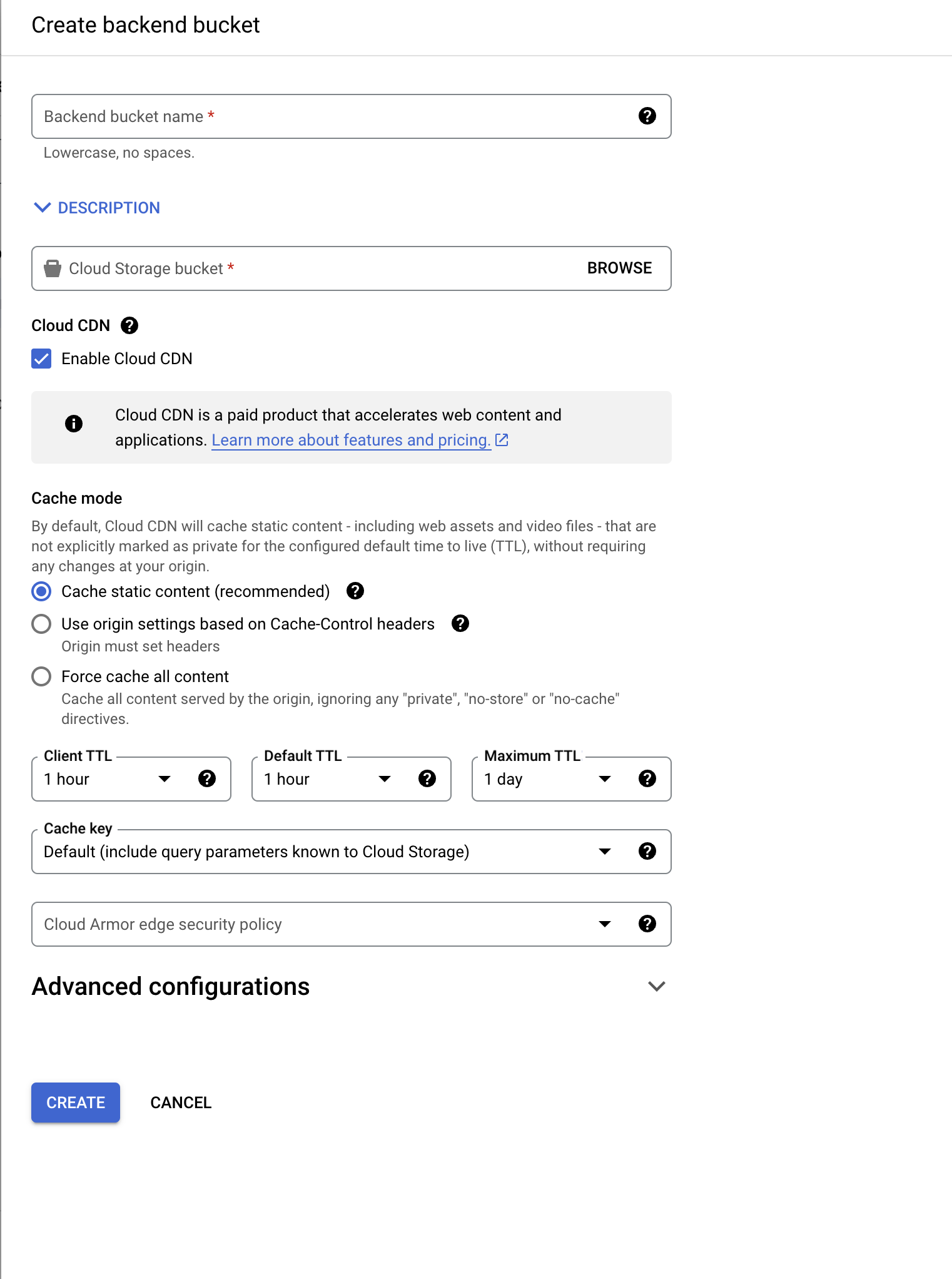The width and height of the screenshot is (952, 1279).
Task: Click the Cloud CDN help icon
Action: click(x=129, y=325)
